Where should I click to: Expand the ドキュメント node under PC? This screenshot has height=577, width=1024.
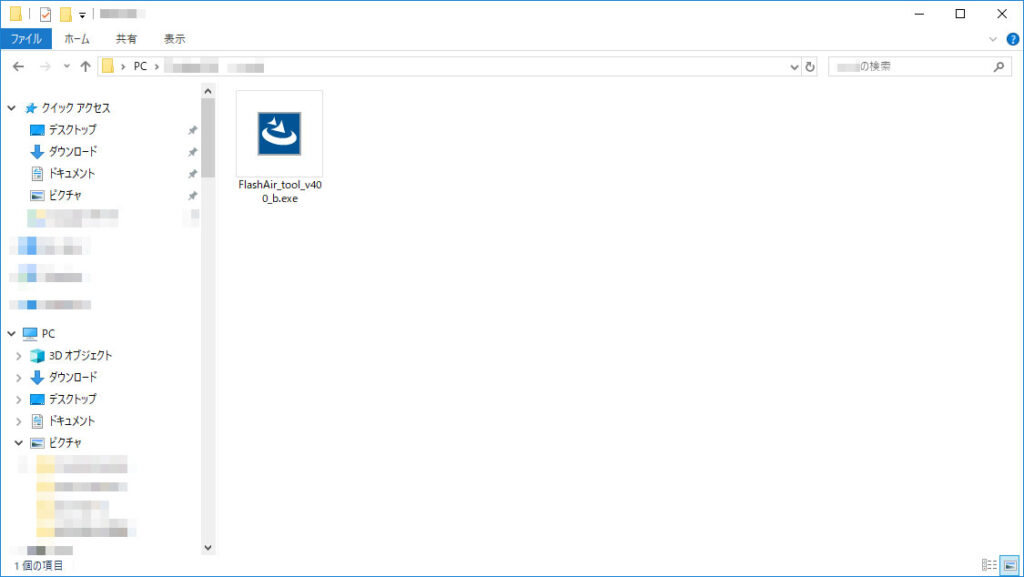tap(19, 421)
